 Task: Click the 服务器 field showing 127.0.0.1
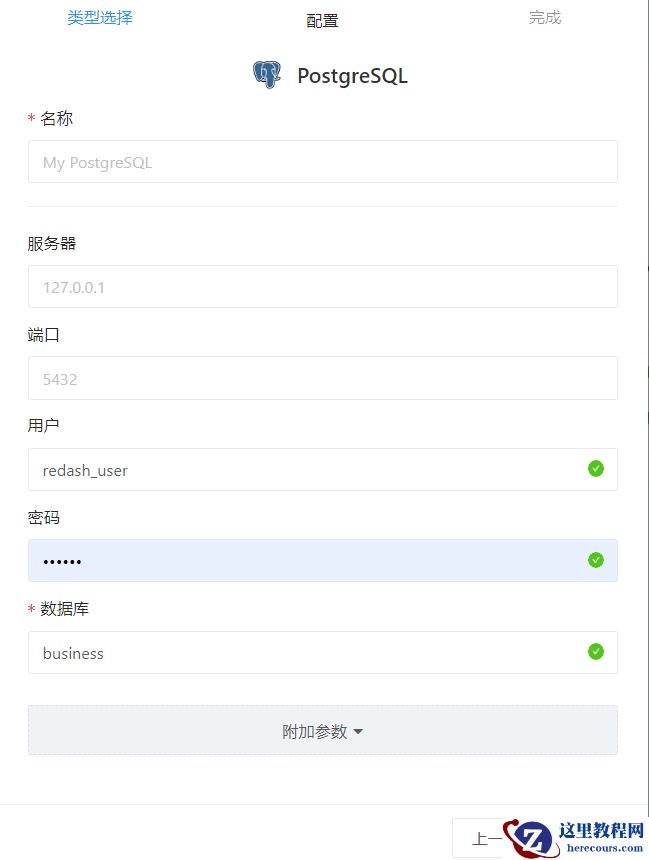tap(322, 286)
